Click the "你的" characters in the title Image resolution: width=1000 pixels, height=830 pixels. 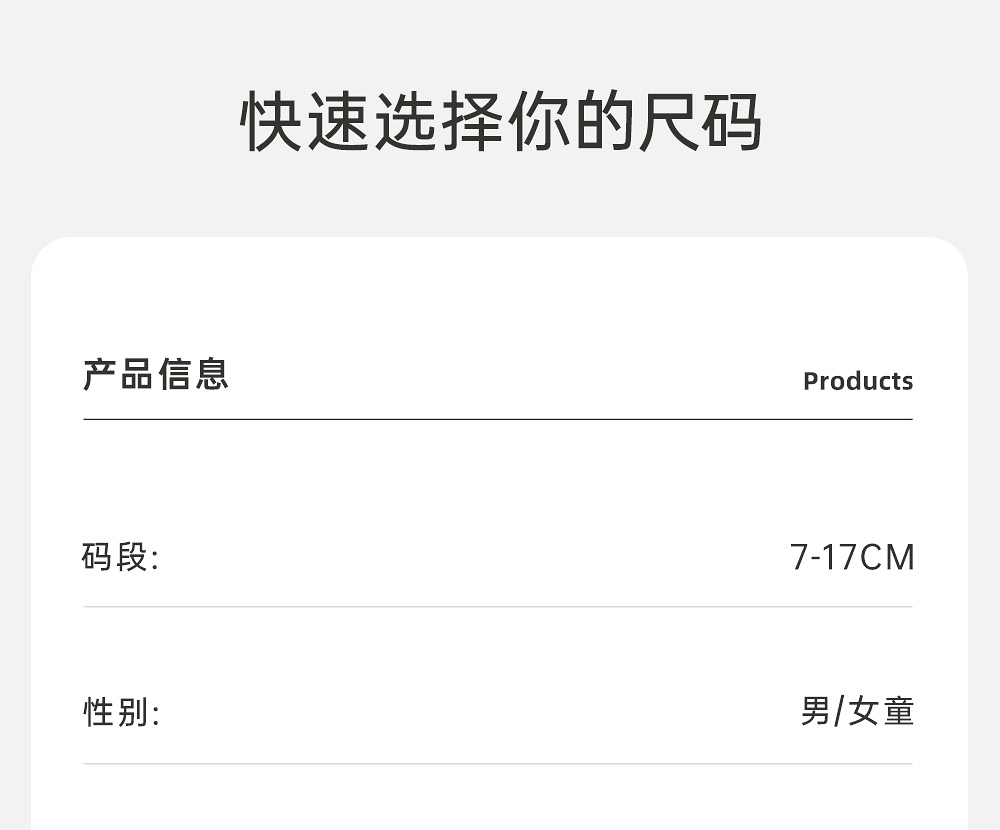[568, 123]
